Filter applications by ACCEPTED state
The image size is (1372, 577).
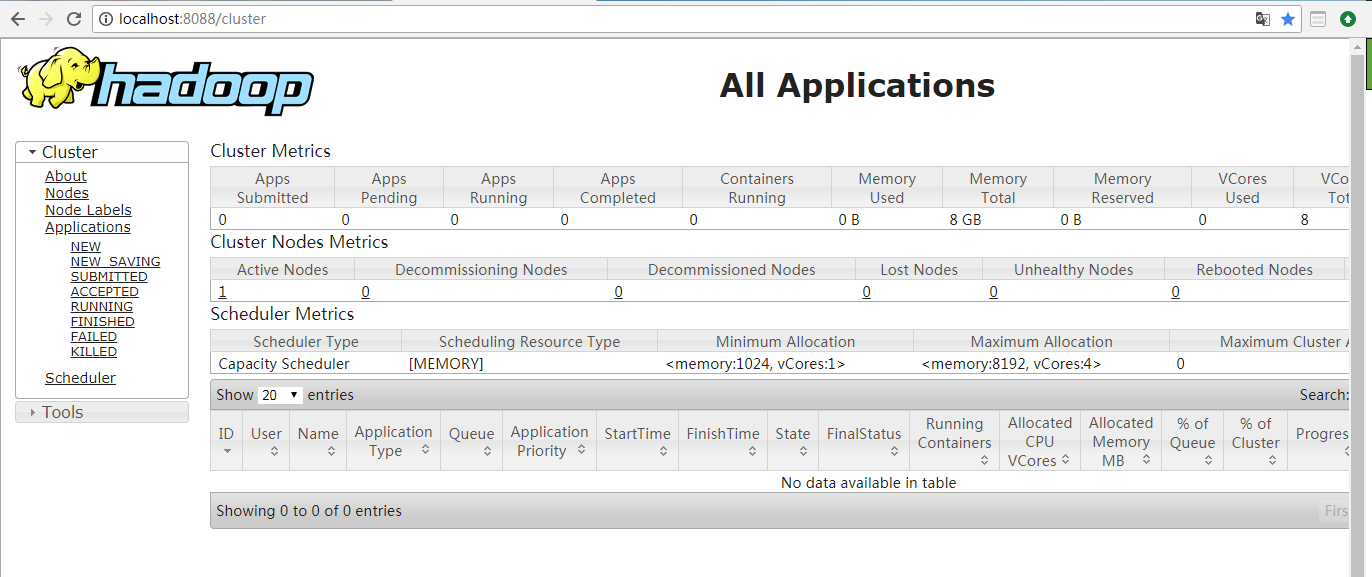click(105, 292)
